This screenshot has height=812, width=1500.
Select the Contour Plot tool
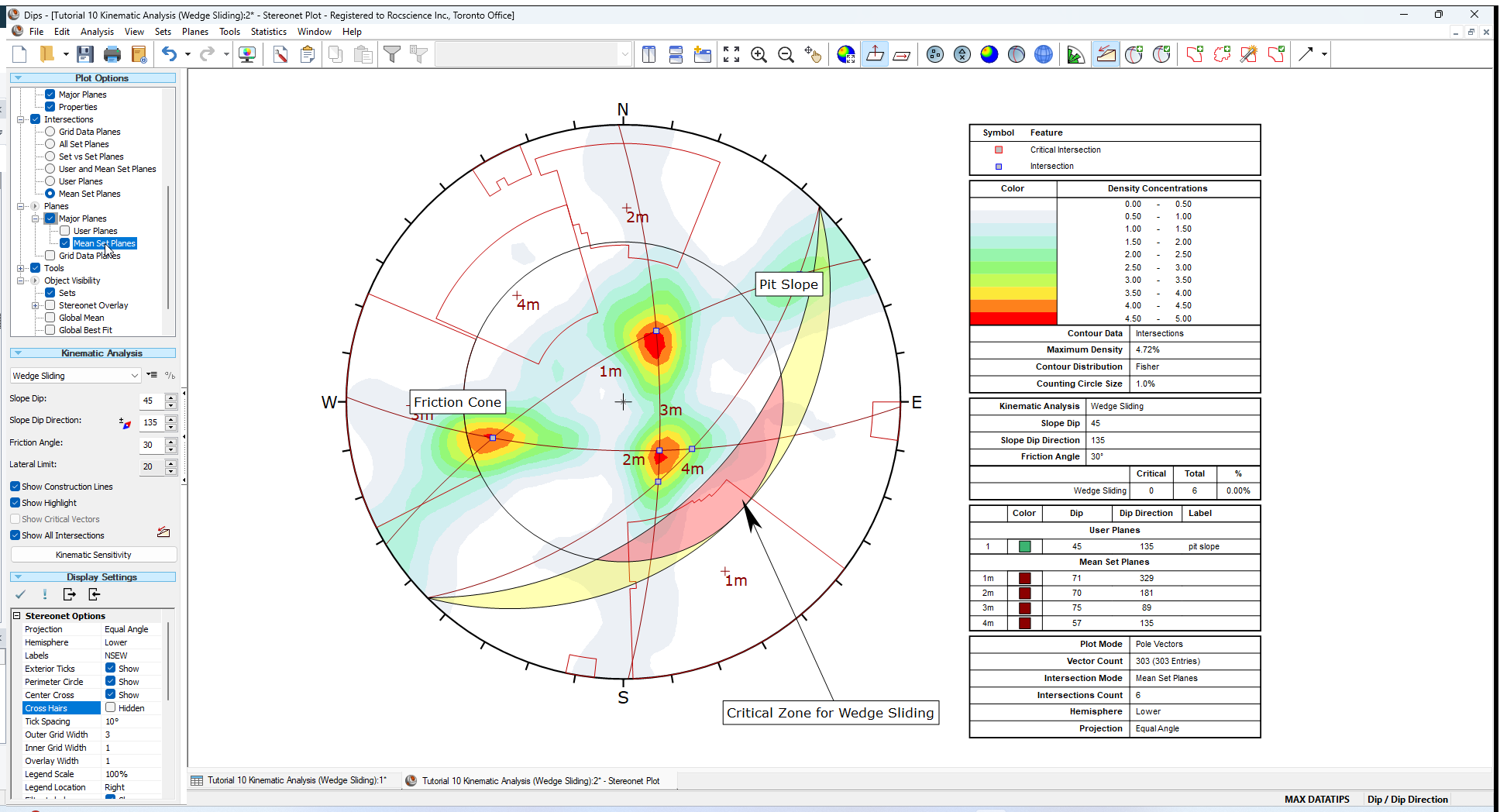989,54
